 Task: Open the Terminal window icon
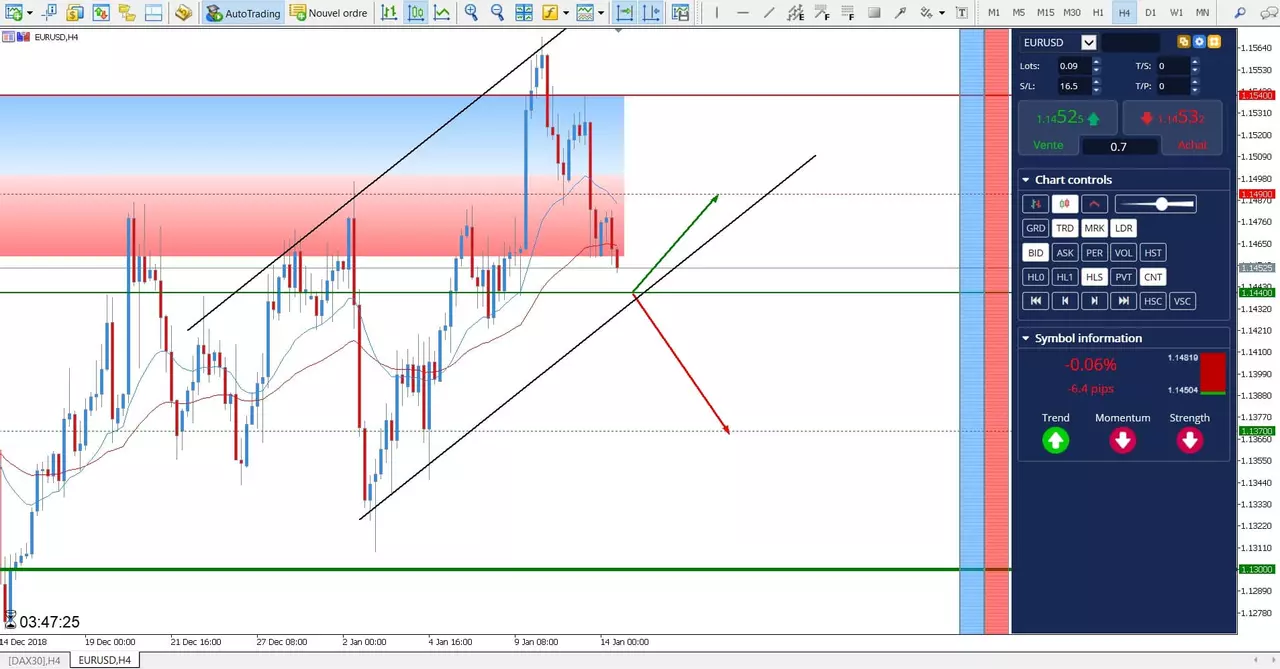coord(152,13)
